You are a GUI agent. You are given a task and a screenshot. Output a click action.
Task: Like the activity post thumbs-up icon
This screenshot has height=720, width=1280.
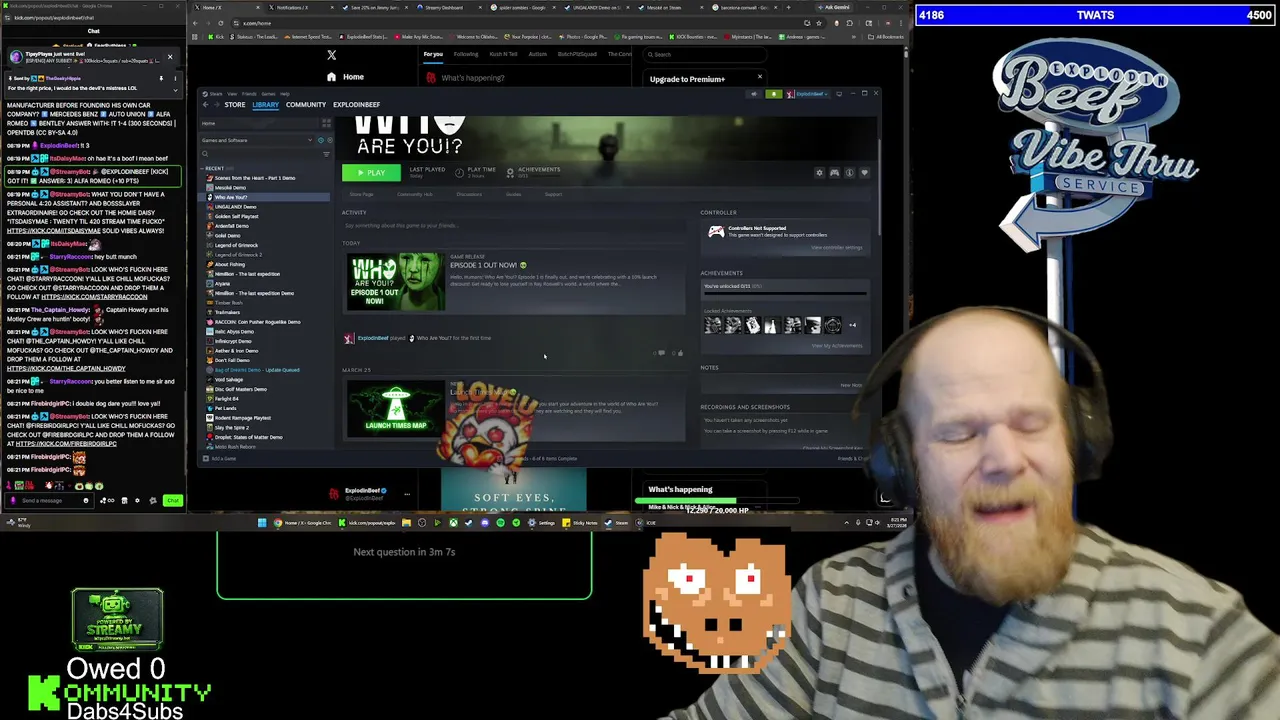click(680, 353)
